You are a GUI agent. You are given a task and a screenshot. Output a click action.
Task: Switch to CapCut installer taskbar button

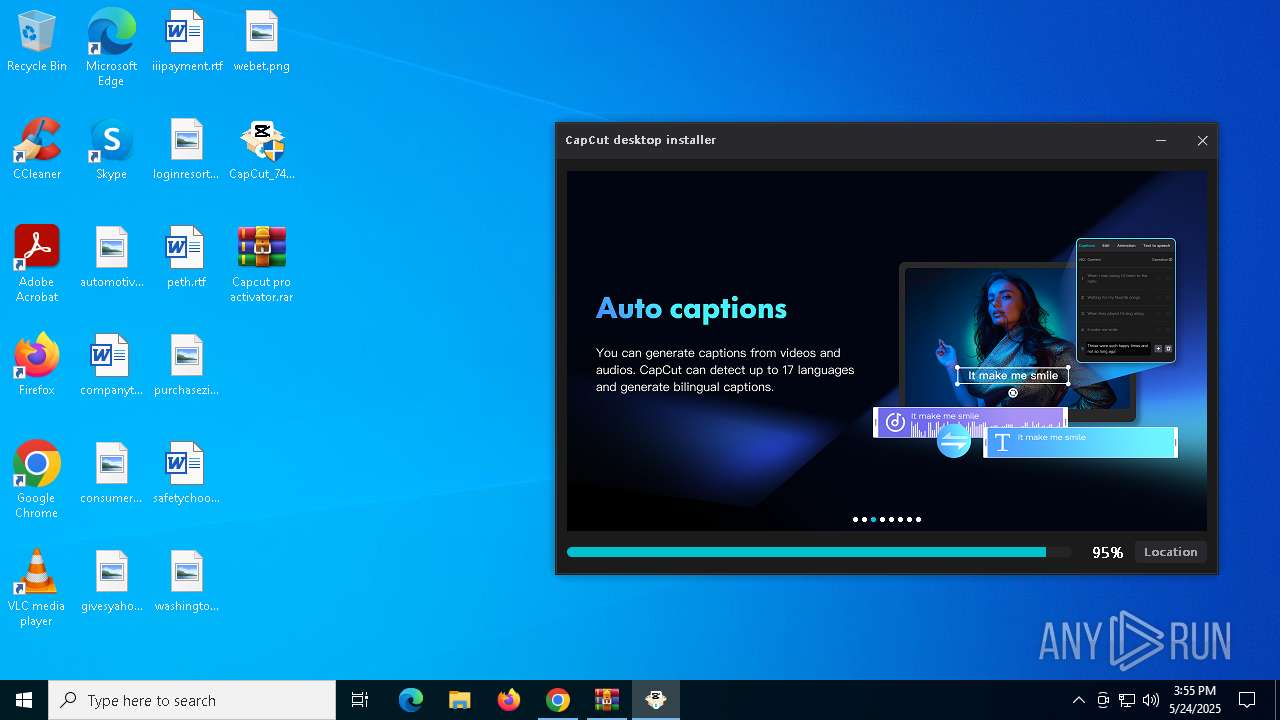[x=656, y=700]
